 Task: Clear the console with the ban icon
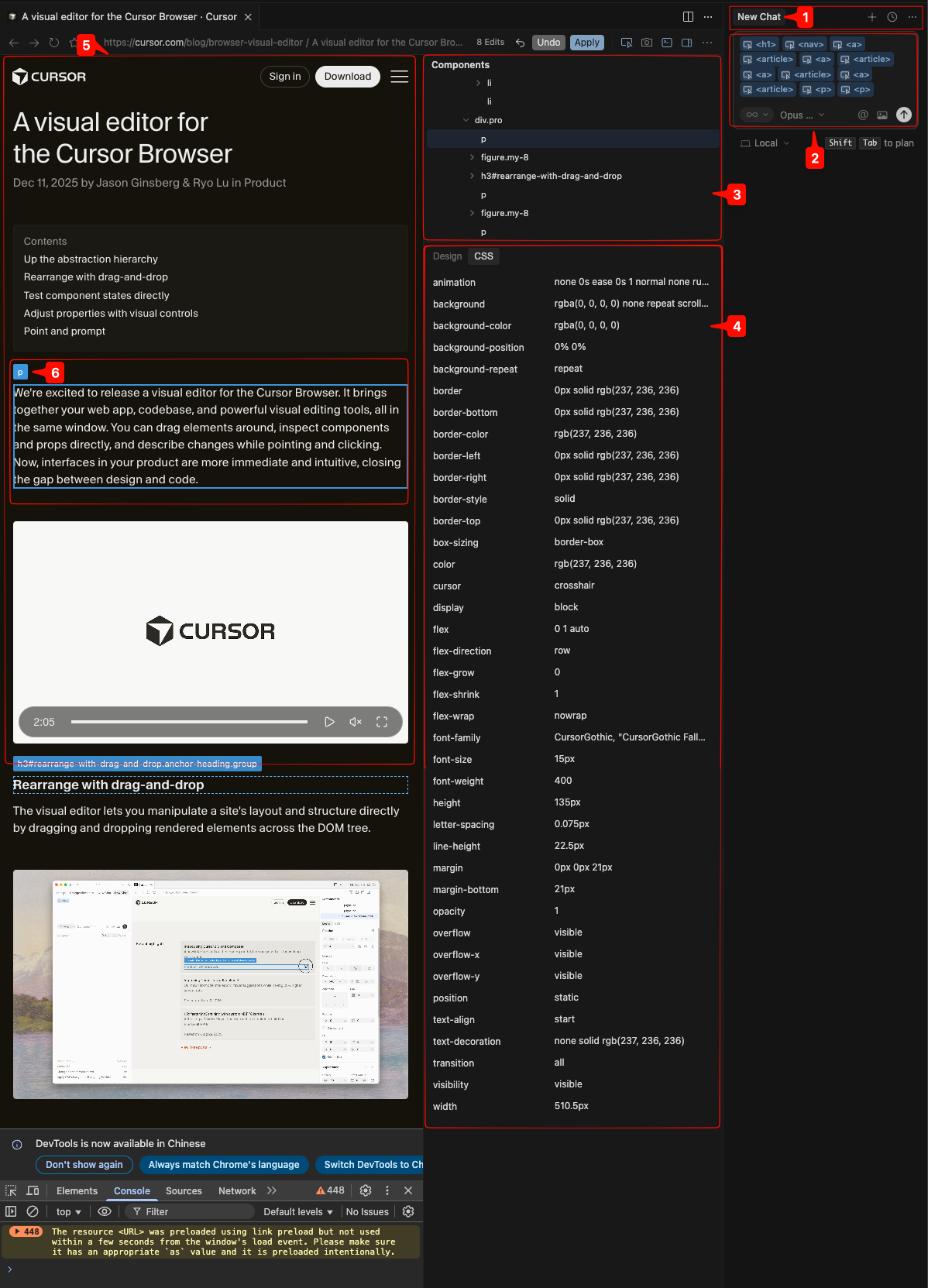pos(33,1211)
